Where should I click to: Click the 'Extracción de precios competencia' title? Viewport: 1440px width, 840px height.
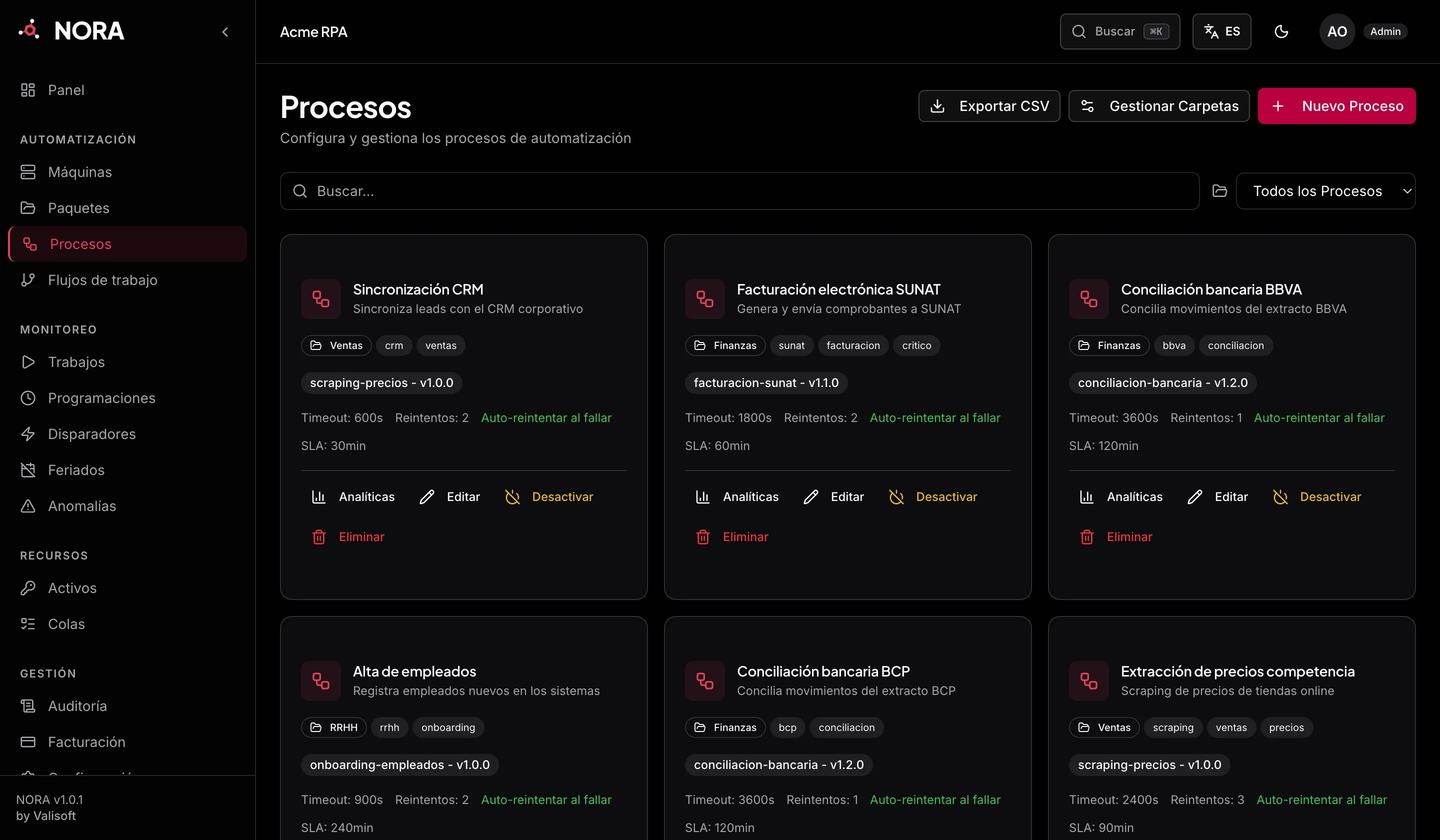tap(1237, 671)
